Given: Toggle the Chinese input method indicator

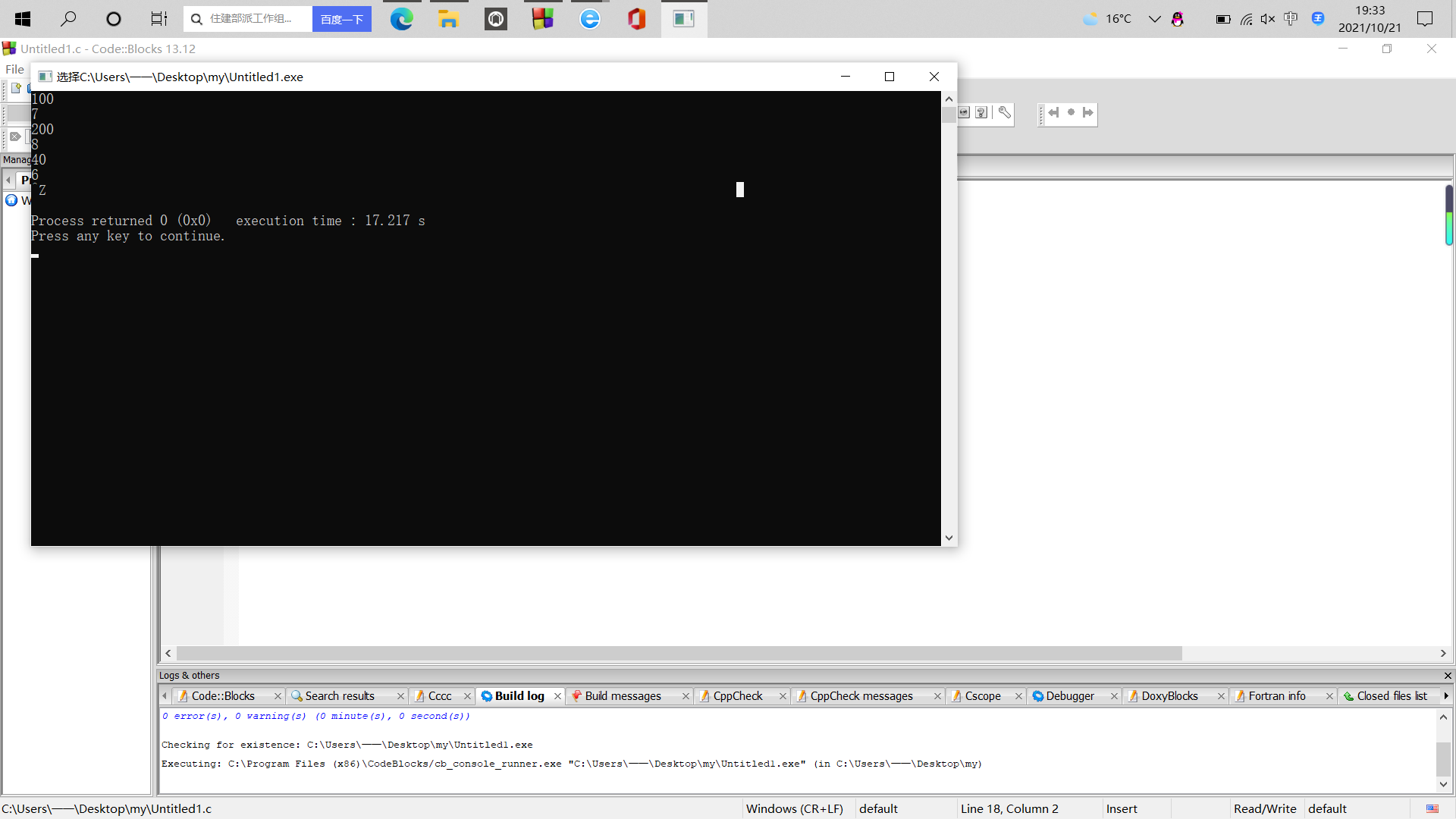Looking at the screenshot, I should click(x=1291, y=19).
